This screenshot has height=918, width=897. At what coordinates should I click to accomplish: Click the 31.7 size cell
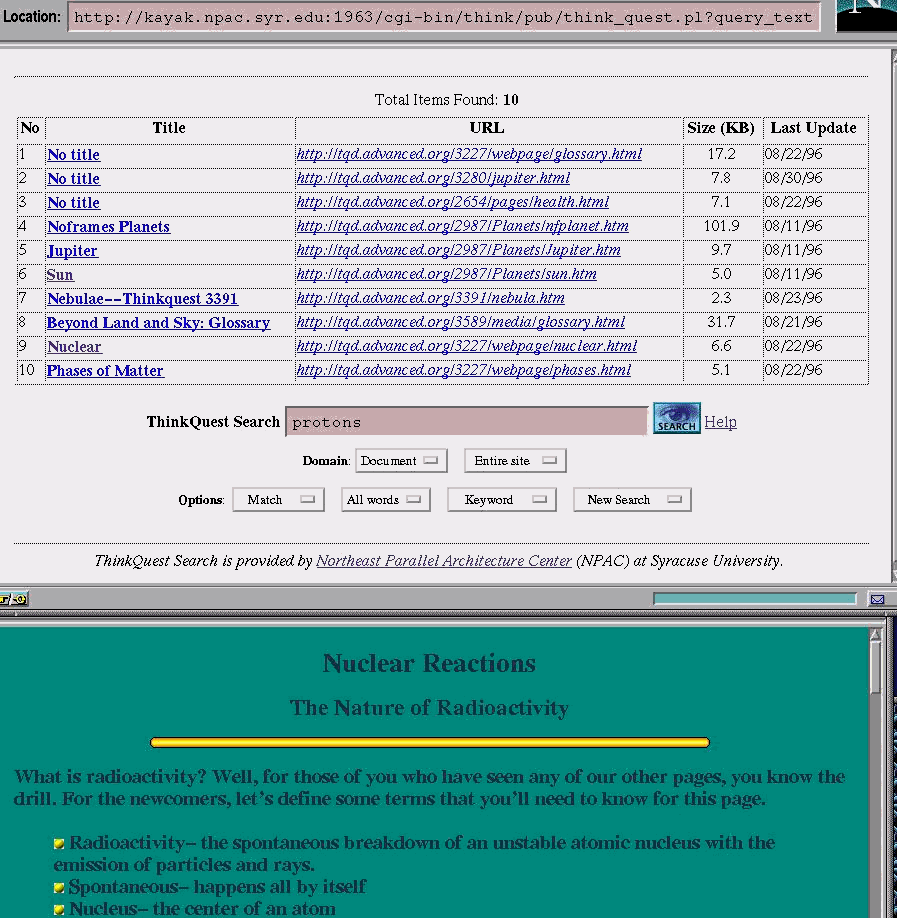pos(721,322)
